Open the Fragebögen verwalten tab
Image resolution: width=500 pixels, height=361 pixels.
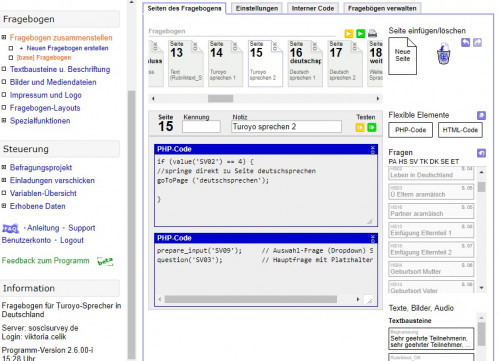382,8
